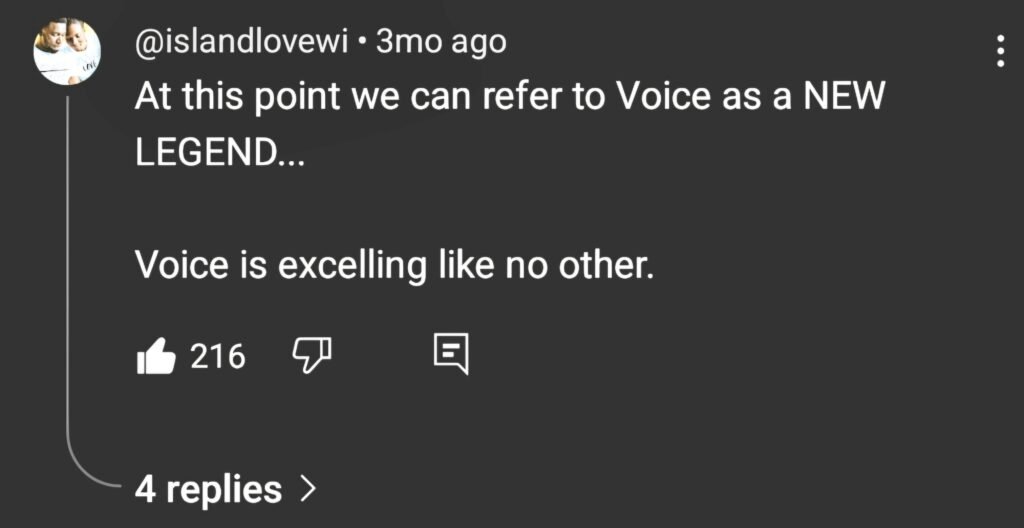The height and width of the screenshot is (528, 1024).
Task: Visit the @islandlovewi channel handle
Action: 241,41
